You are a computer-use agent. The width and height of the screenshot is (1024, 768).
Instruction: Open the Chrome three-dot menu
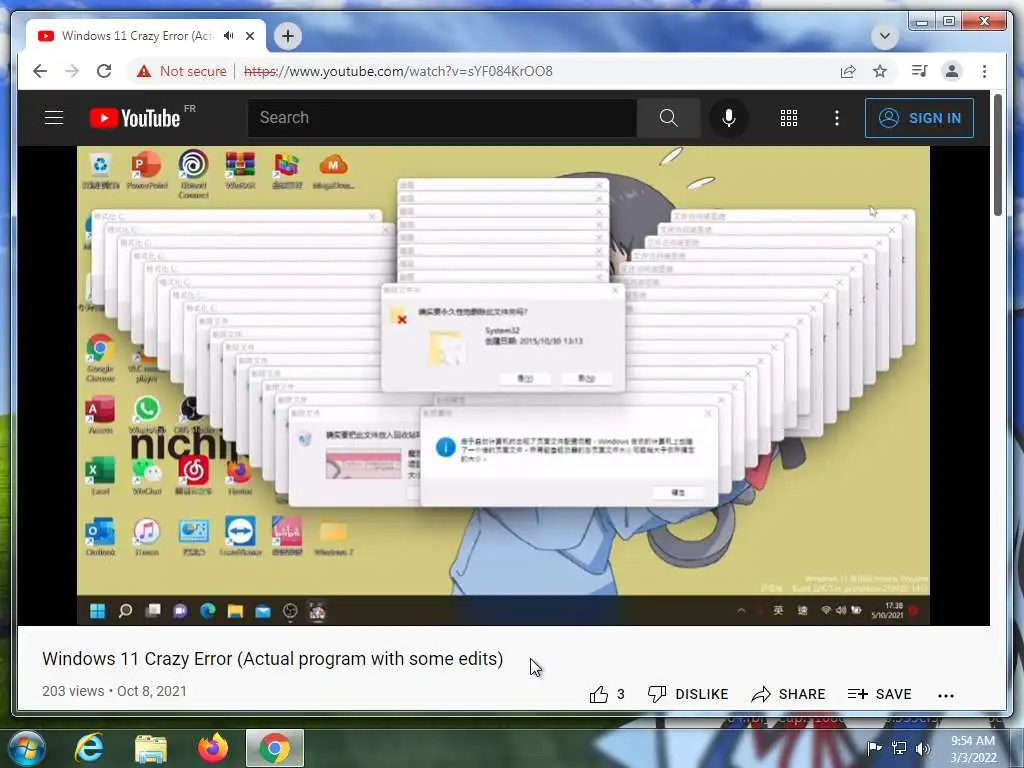pyautogui.click(x=984, y=71)
